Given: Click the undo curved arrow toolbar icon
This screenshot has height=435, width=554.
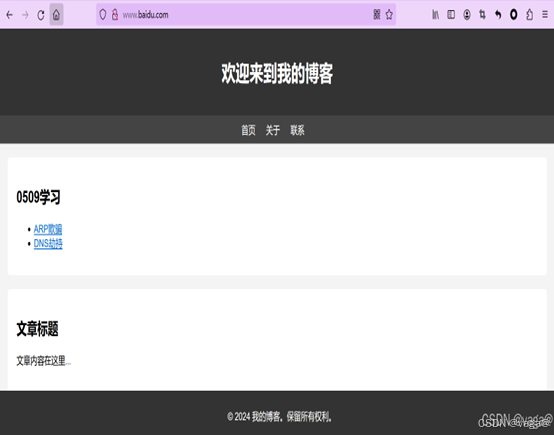Looking at the screenshot, I should tap(498, 14).
